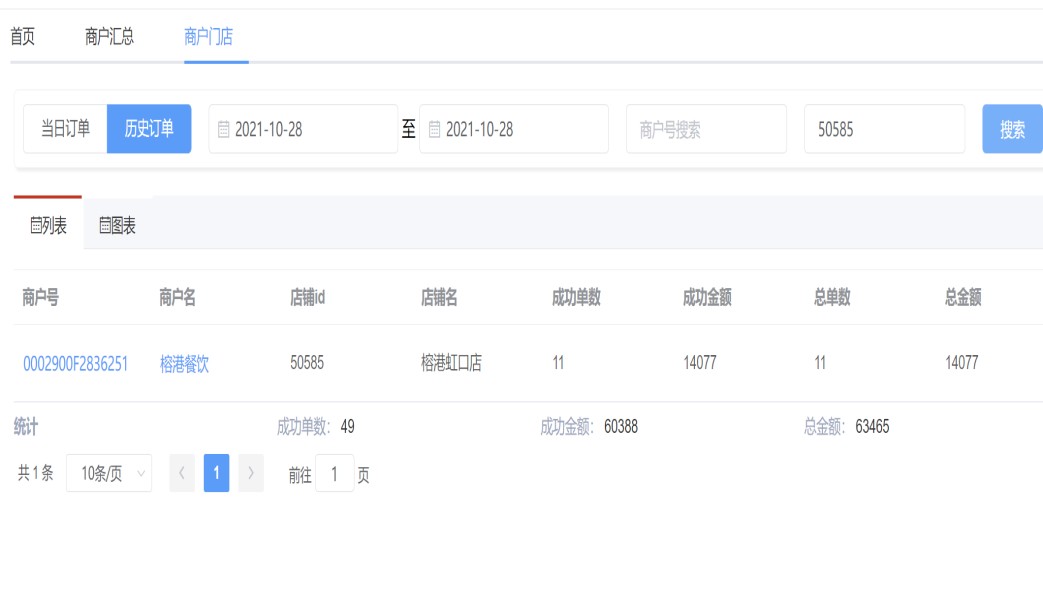Go to previous page arrow in pagination
Viewport: 1043px width, 605px height.
[182, 473]
